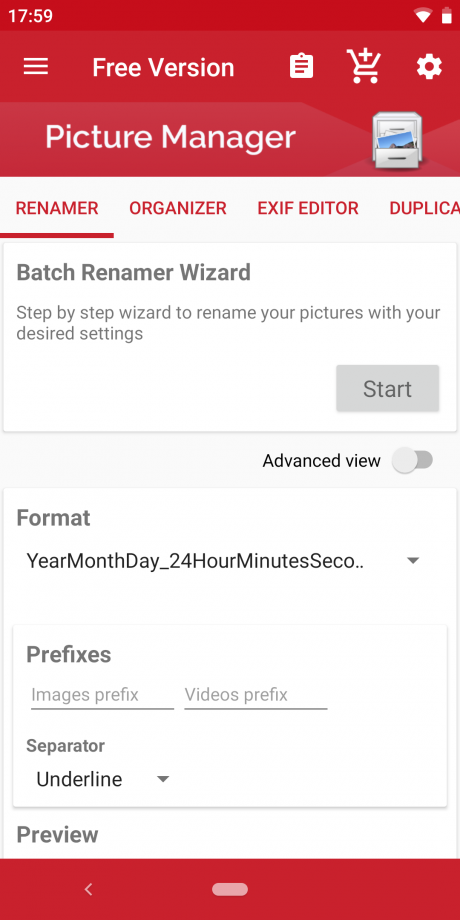The width and height of the screenshot is (460, 920).
Task: Select the YearMonthDay_24HourMinutesSeco.. format field
Action: click(223, 562)
